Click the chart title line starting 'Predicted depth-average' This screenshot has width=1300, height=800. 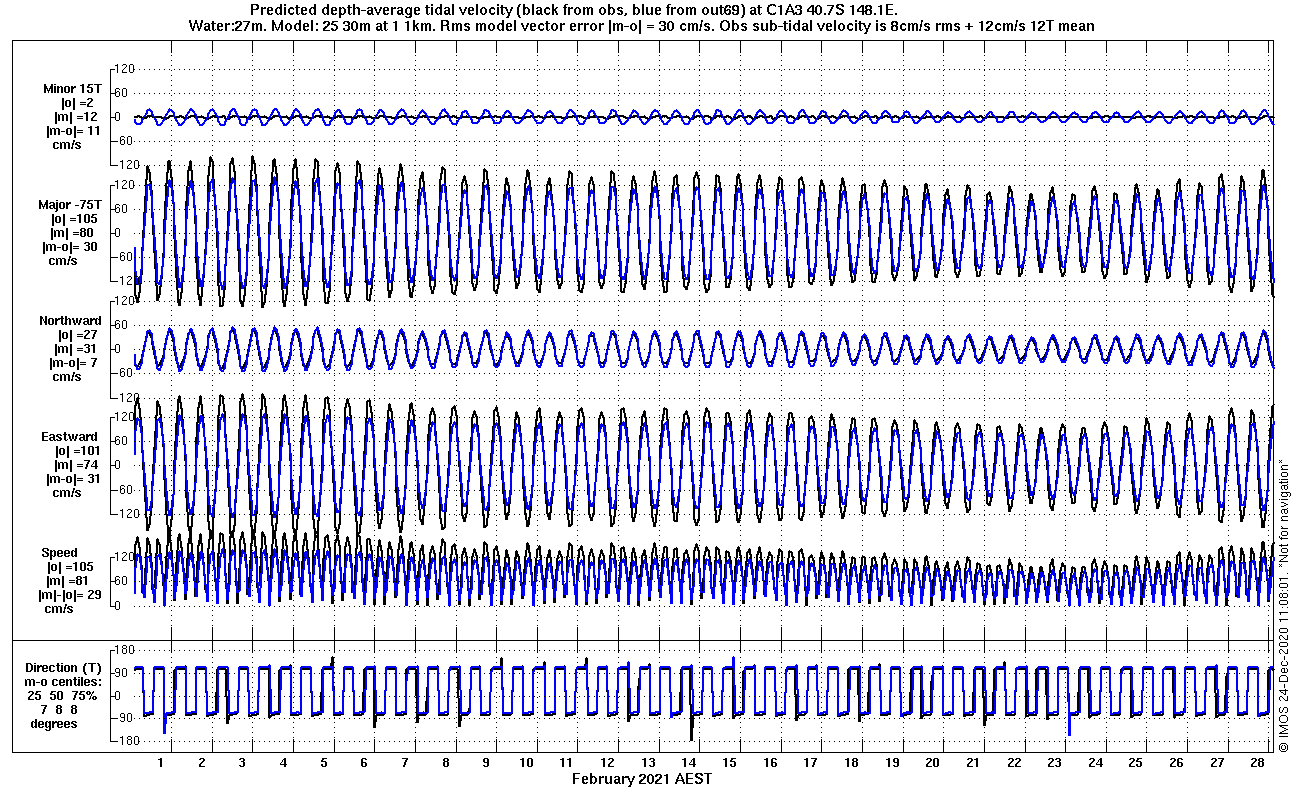[x=574, y=11]
